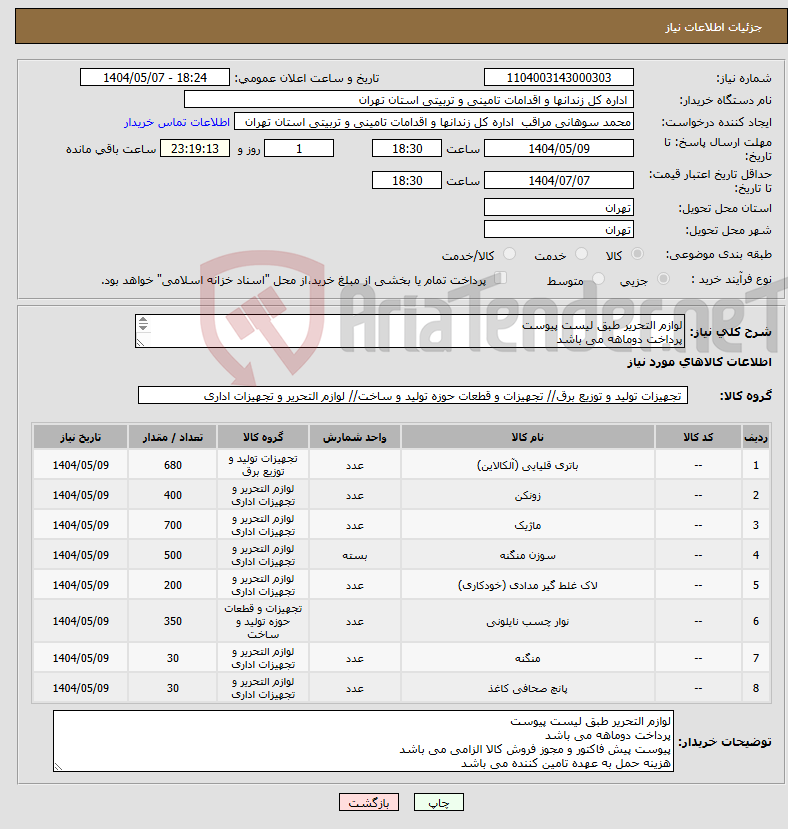Image resolution: width=788 pixels, height=829 pixels.
Task: Click the ردیف column header
Action: click(x=756, y=437)
